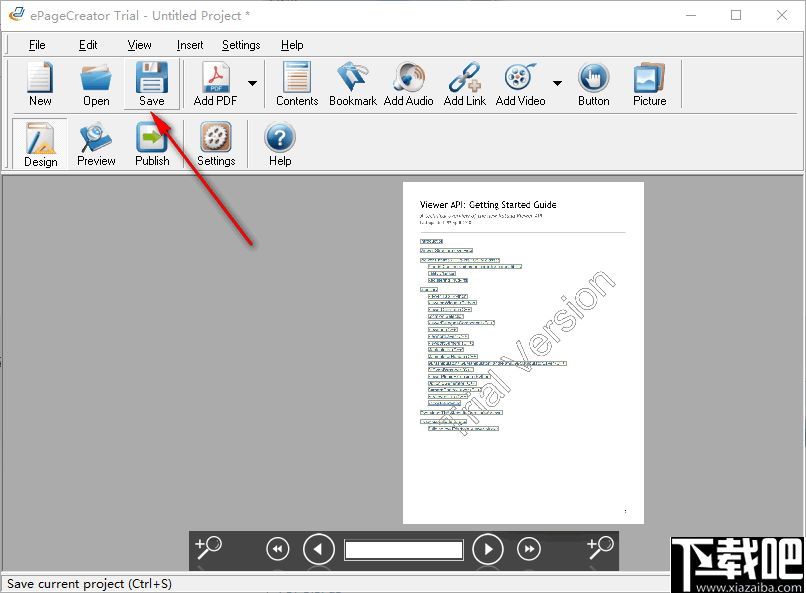Screen dimensions: 806x593
Task: Insert audio with Add Audio
Action: pyautogui.click(x=409, y=84)
